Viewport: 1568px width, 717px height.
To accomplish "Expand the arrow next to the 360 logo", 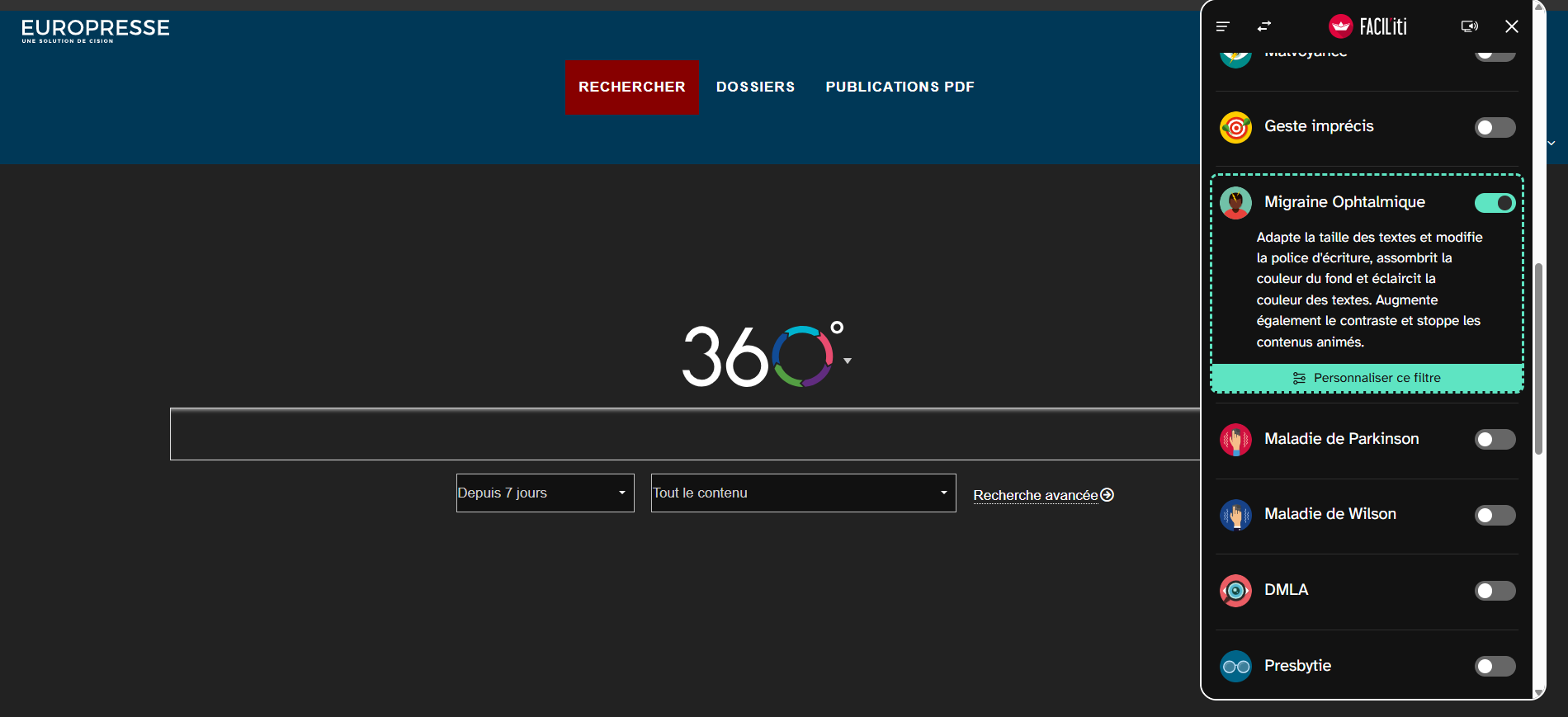I will click(848, 361).
